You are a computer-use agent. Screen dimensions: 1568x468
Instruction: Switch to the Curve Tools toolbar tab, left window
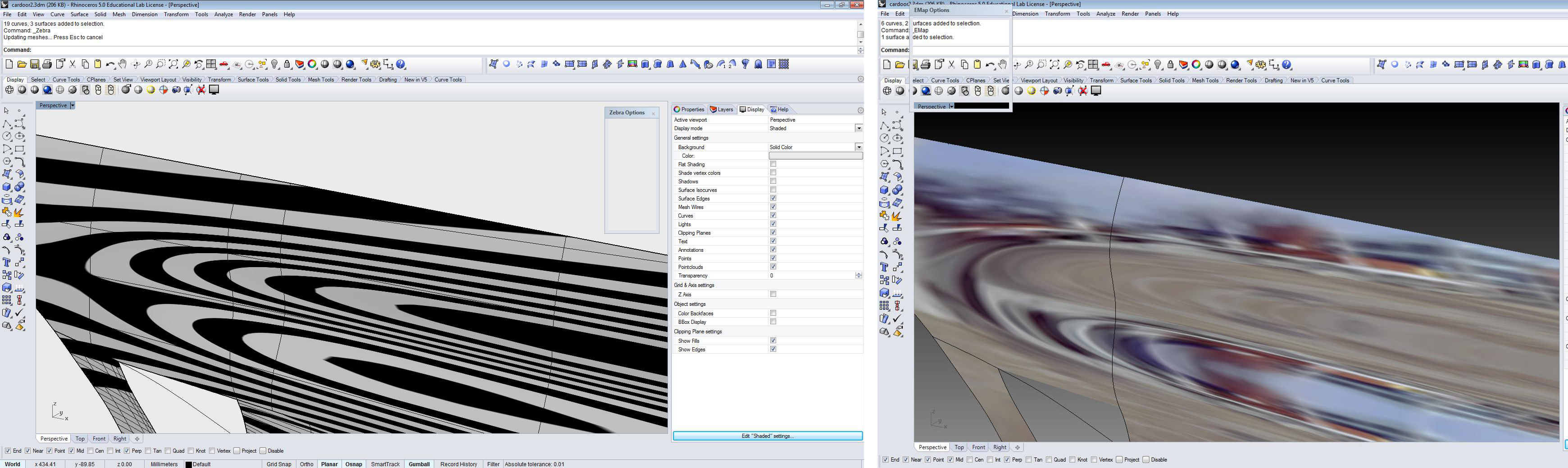[66, 80]
